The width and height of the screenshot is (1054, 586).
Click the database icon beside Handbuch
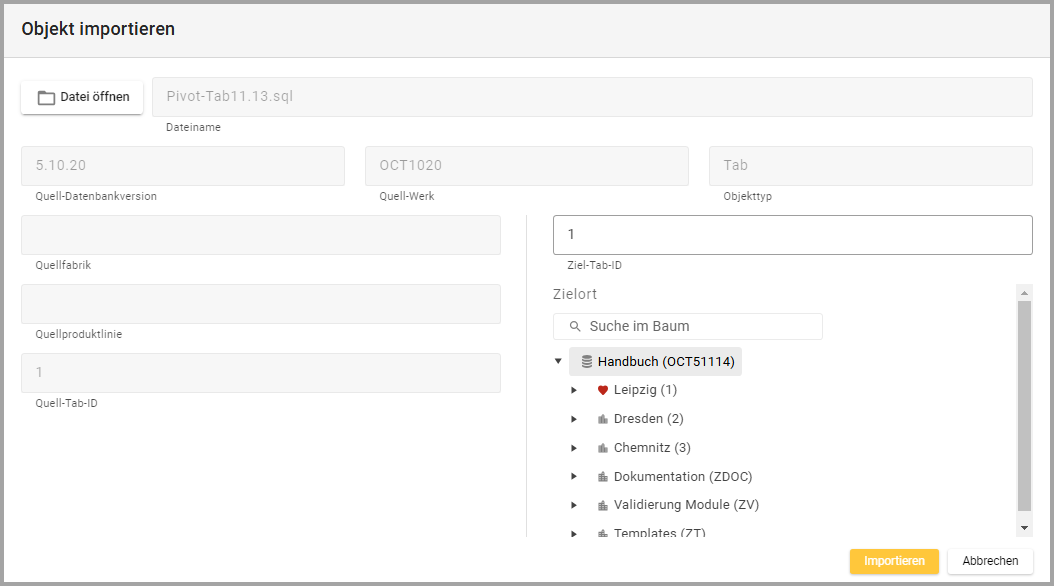tap(587, 362)
